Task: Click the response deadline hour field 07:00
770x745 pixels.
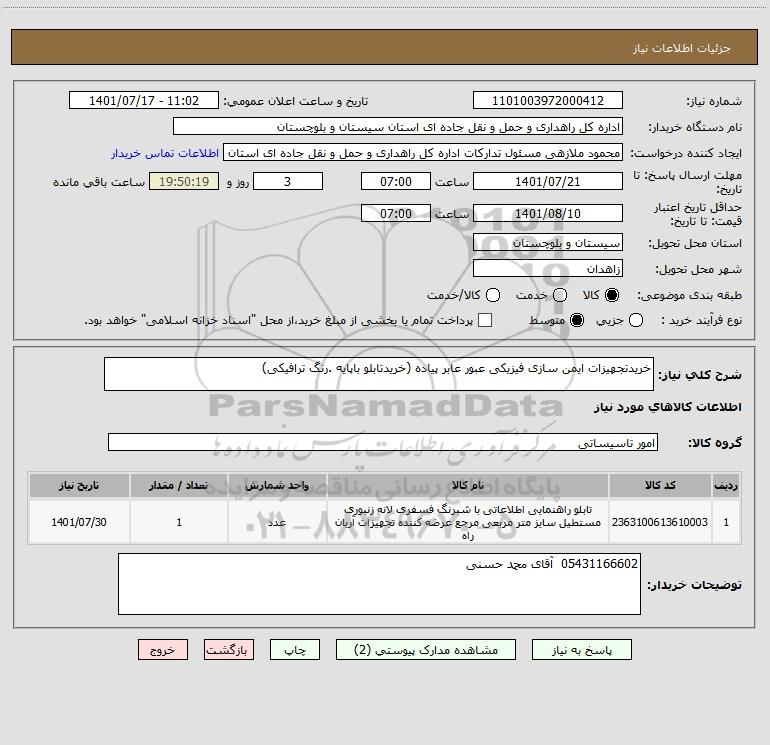Action: pyautogui.click(x=396, y=181)
